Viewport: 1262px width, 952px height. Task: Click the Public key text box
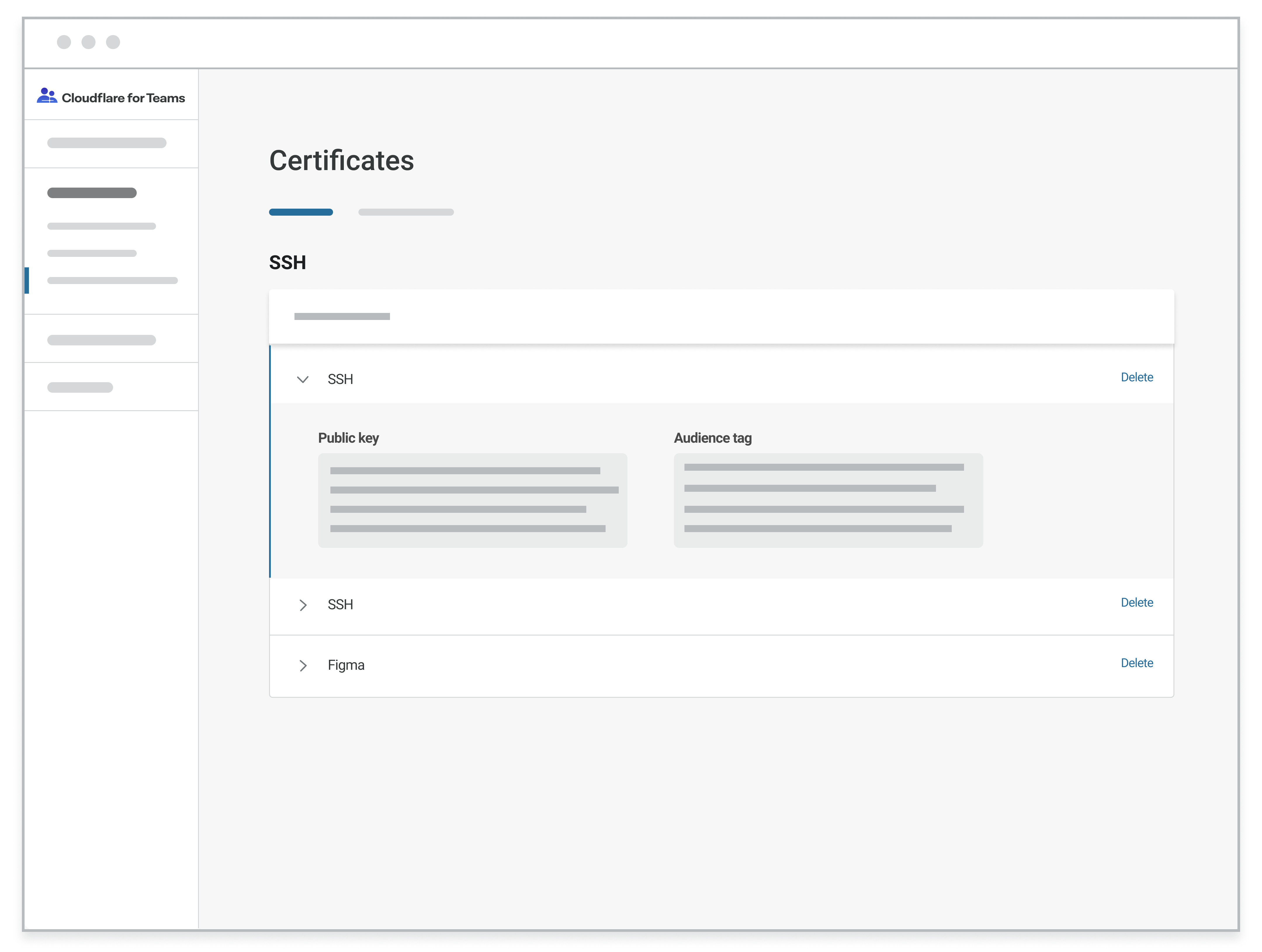coord(472,501)
